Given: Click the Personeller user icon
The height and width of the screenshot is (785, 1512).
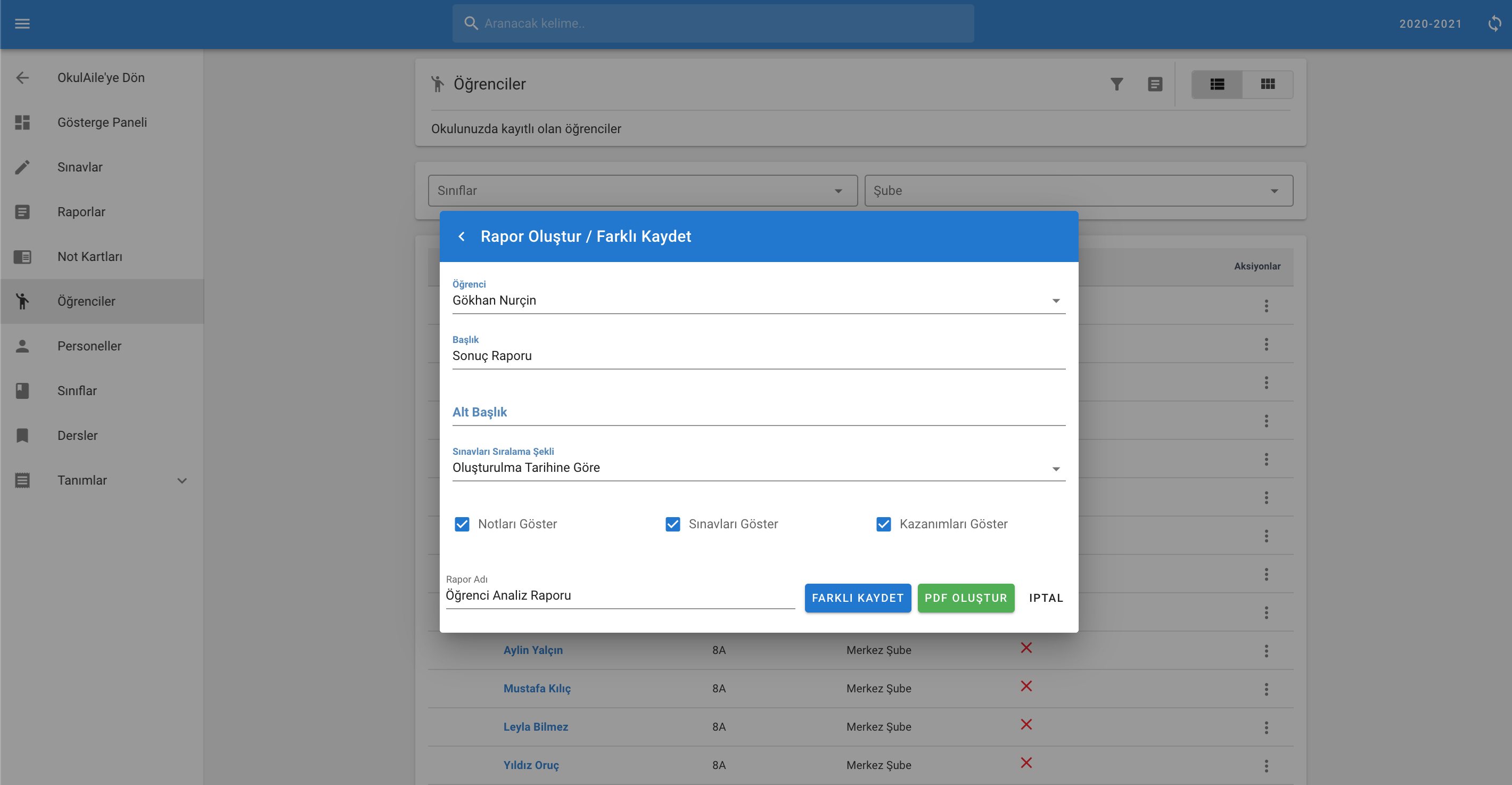Looking at the screenshot, I should coord(22,346).
